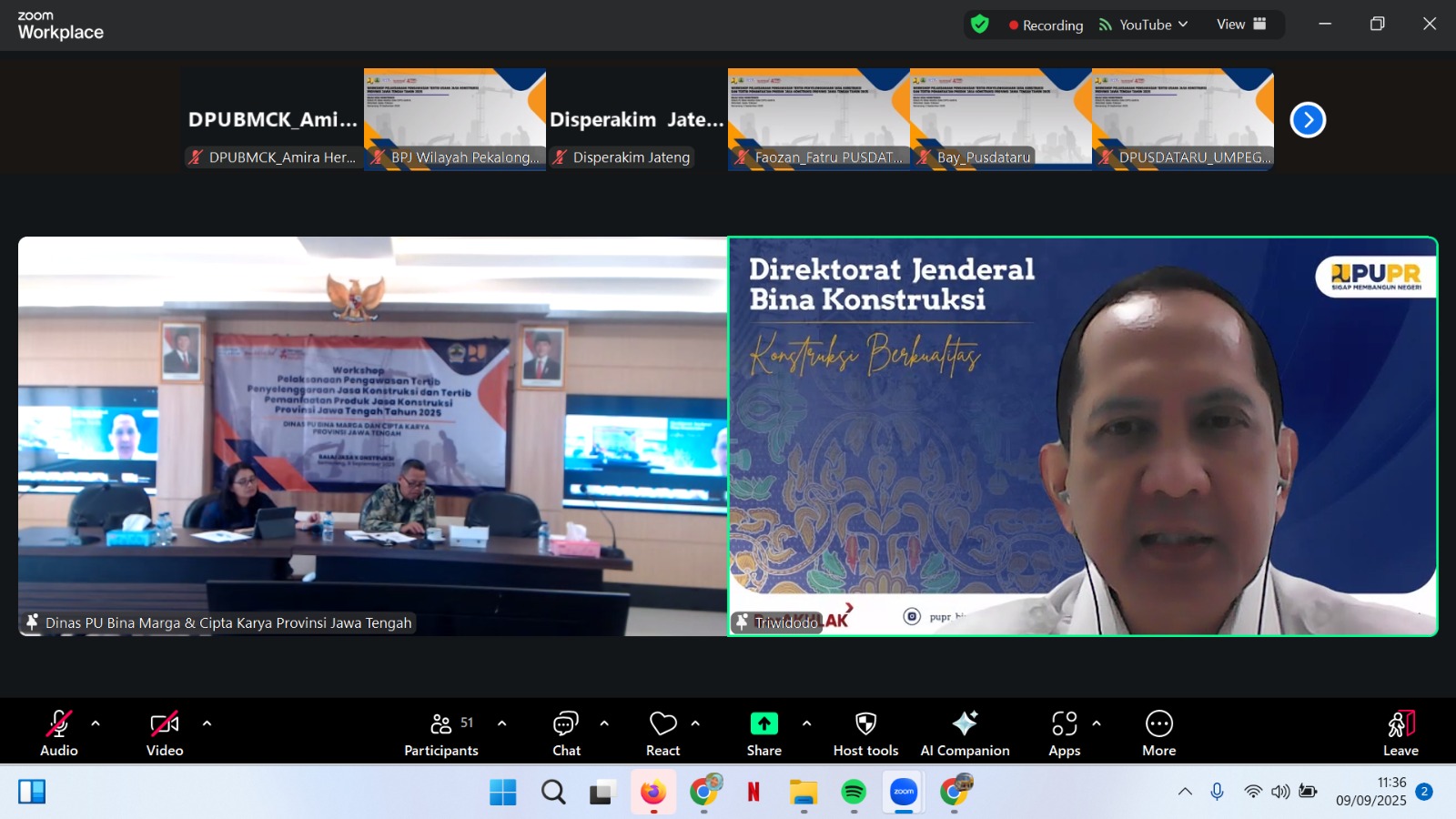Expand the Share options caret
The width and height of the screenshot is (1456, 819).
pyautogui.click(x=806, y=723)
